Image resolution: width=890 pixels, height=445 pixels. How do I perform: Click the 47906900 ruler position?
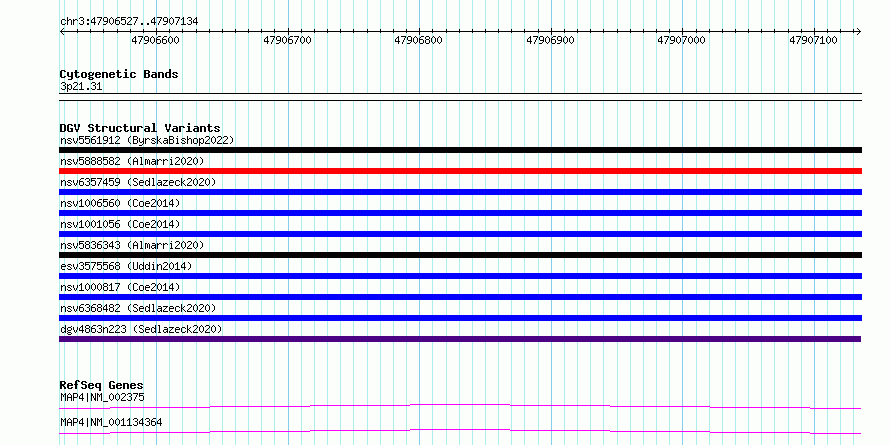point(550,40)
